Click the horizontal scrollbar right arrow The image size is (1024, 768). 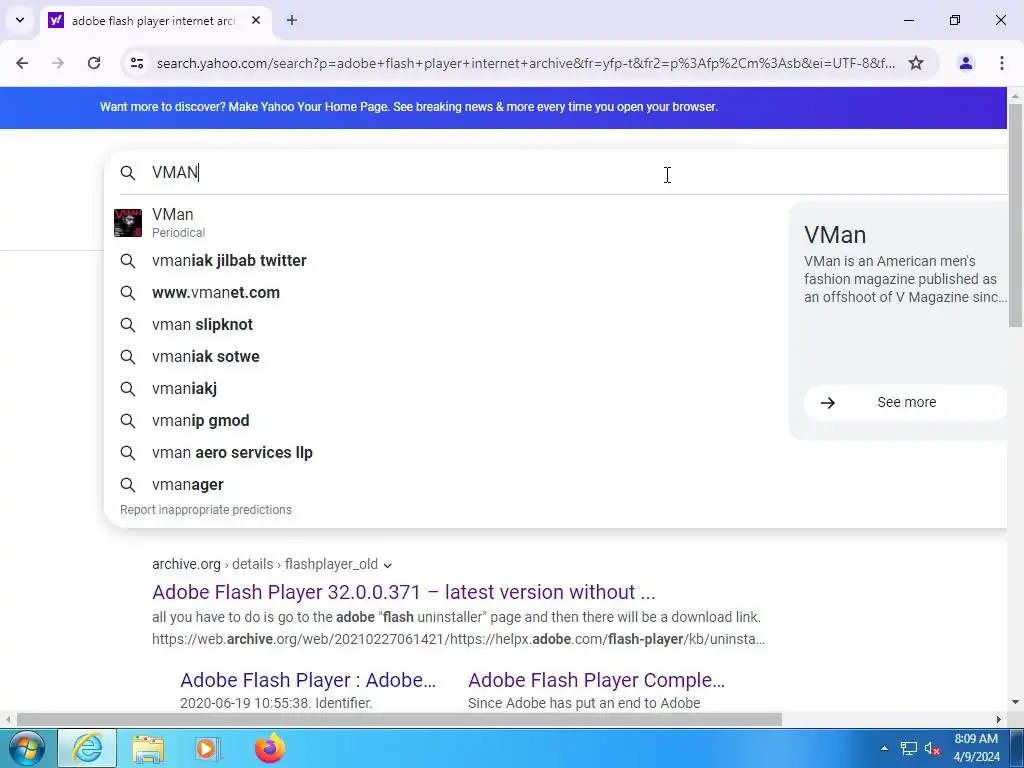[999, 720]
